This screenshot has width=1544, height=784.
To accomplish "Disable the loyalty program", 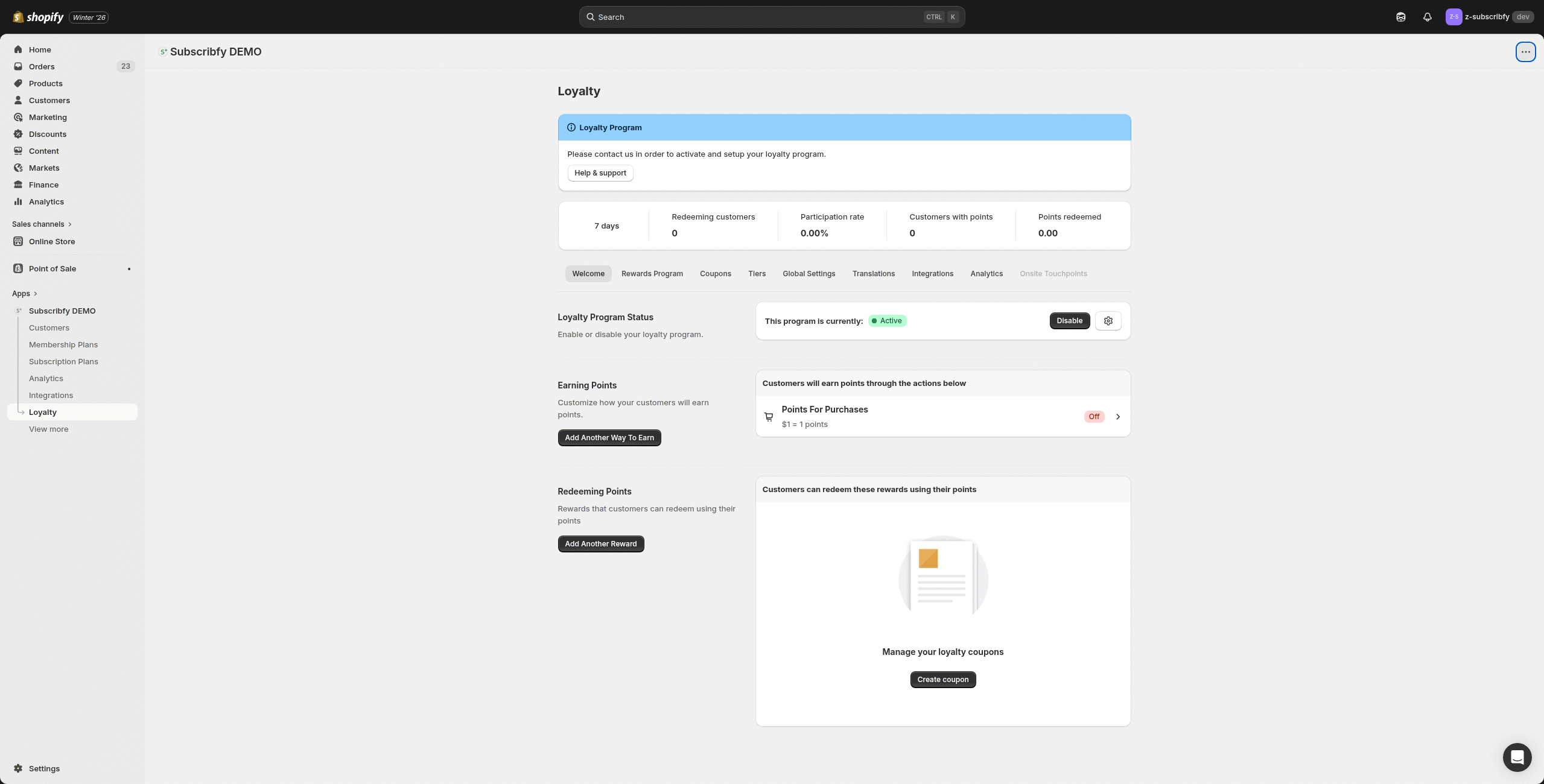I will coord(1069,321).
